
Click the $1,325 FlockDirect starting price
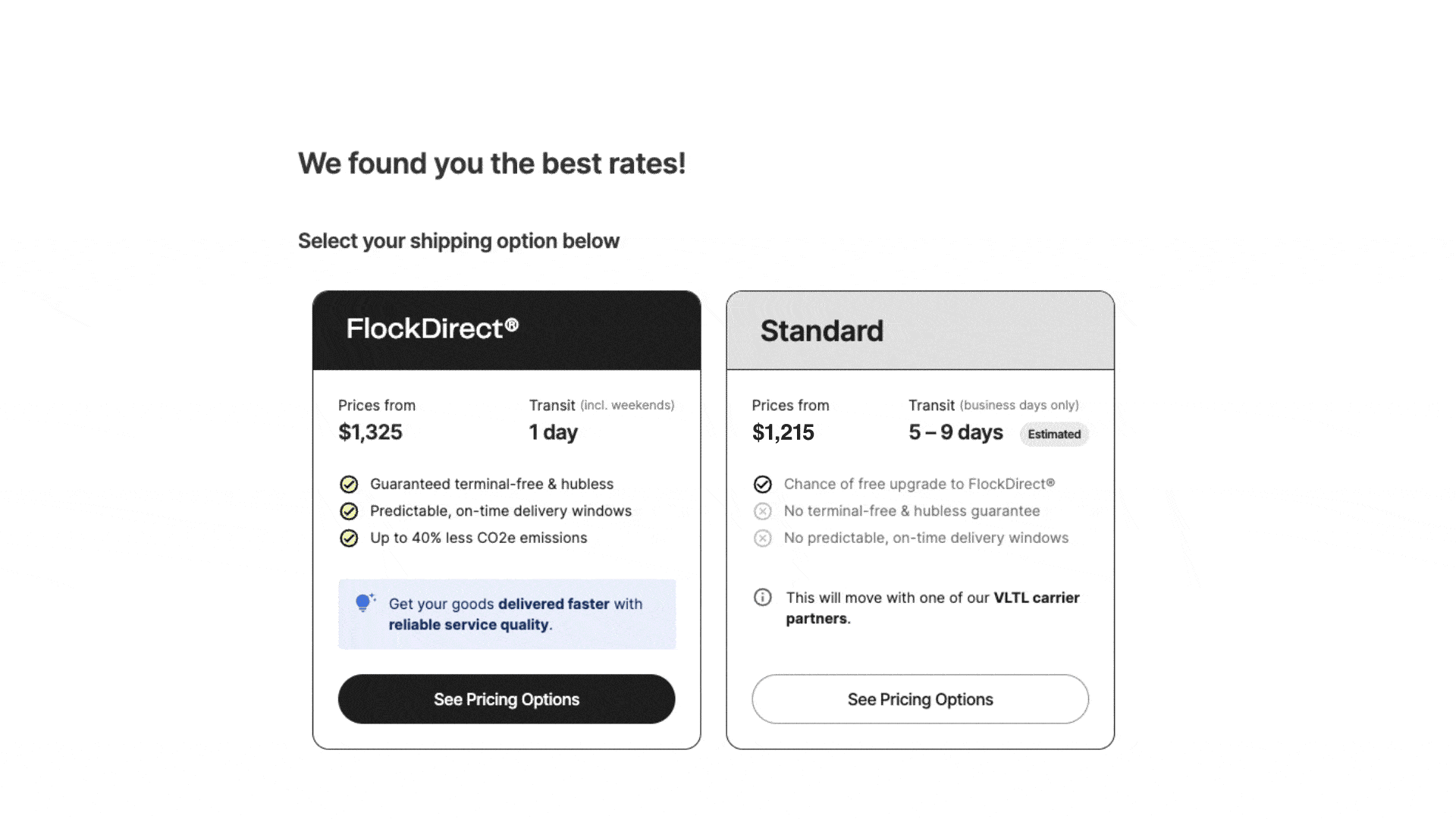click(371, 432)
